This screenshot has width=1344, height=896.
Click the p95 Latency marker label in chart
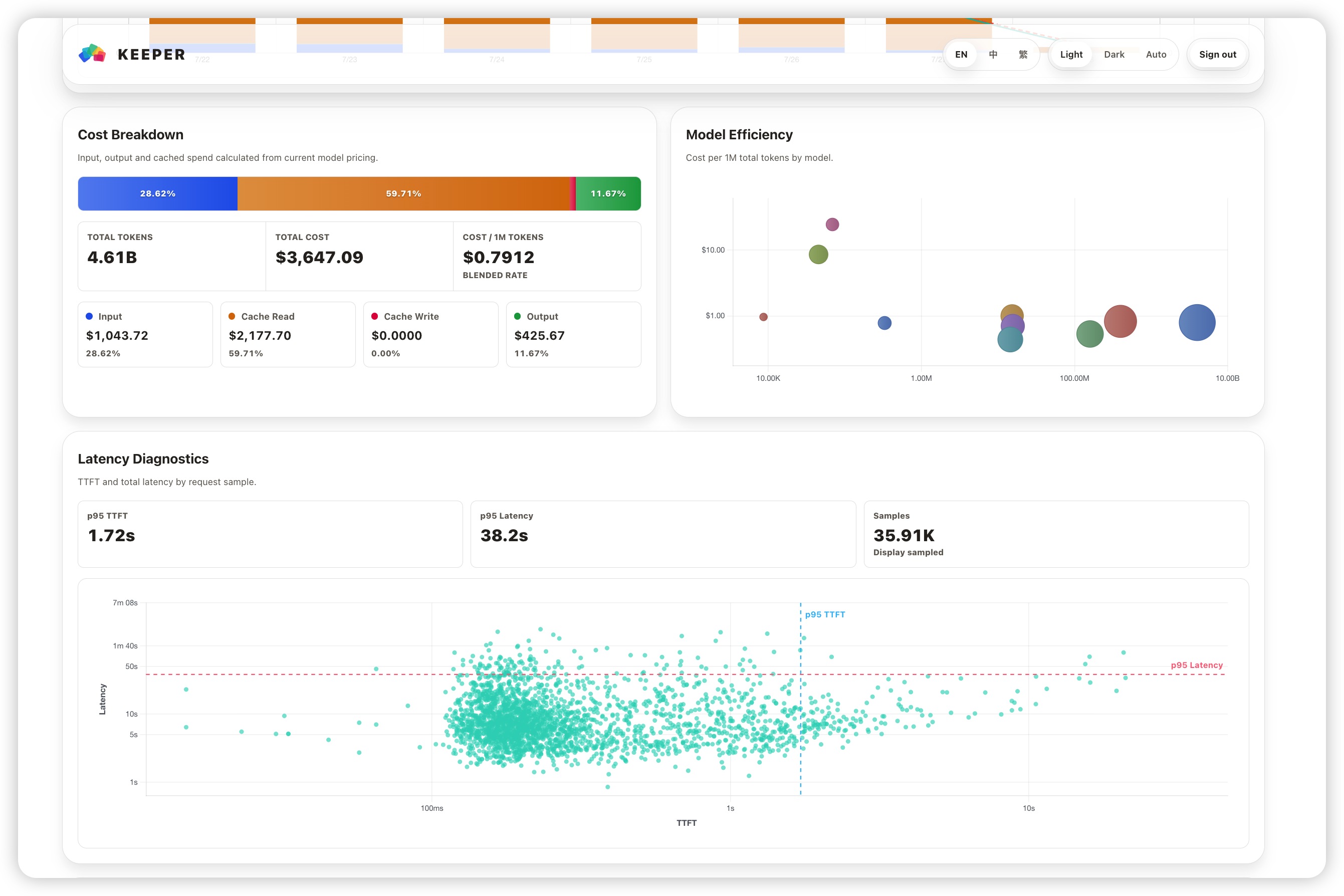(1197, 665)
